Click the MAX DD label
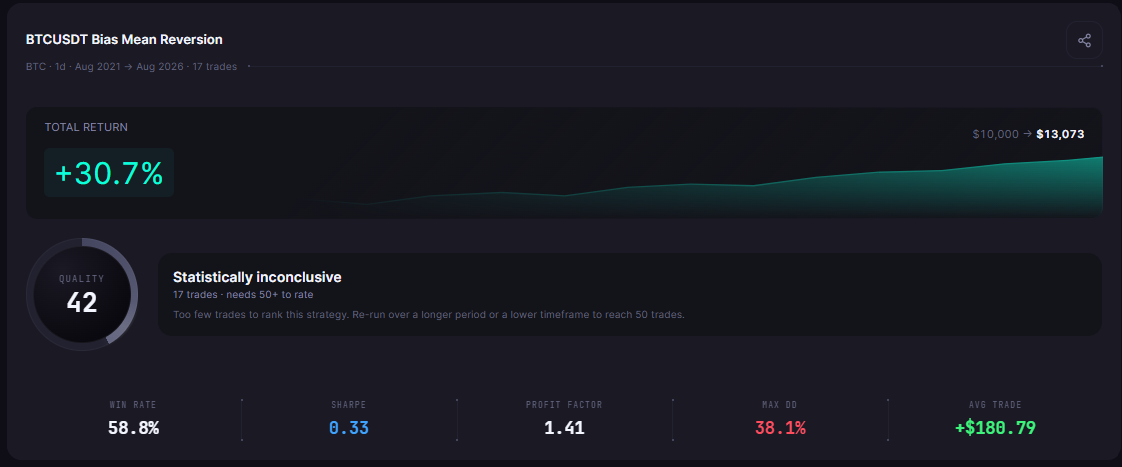The height and width of the screenshot is (467, 1122). click(780, 405)
